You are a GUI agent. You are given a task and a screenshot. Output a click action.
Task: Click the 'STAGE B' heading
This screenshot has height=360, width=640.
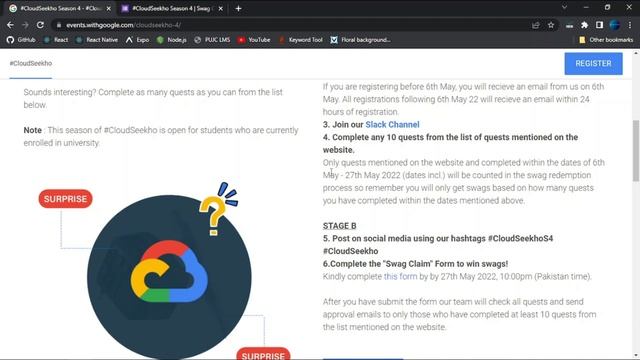click(x=340, y=226)
